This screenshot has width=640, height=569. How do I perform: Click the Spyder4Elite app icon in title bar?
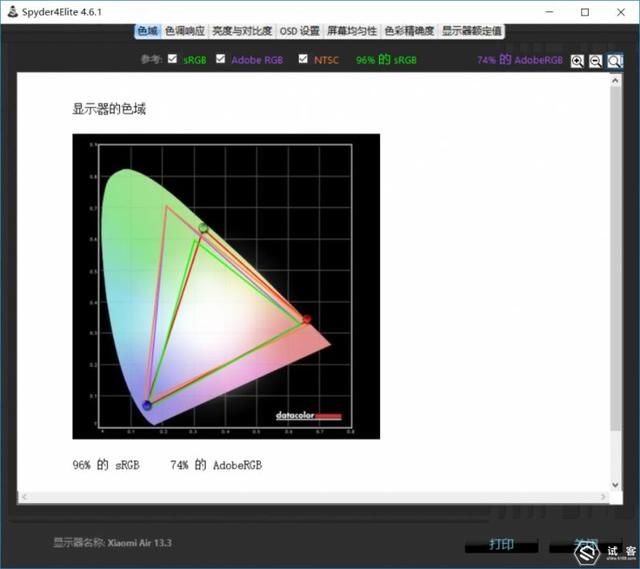(x=13, y=12)
